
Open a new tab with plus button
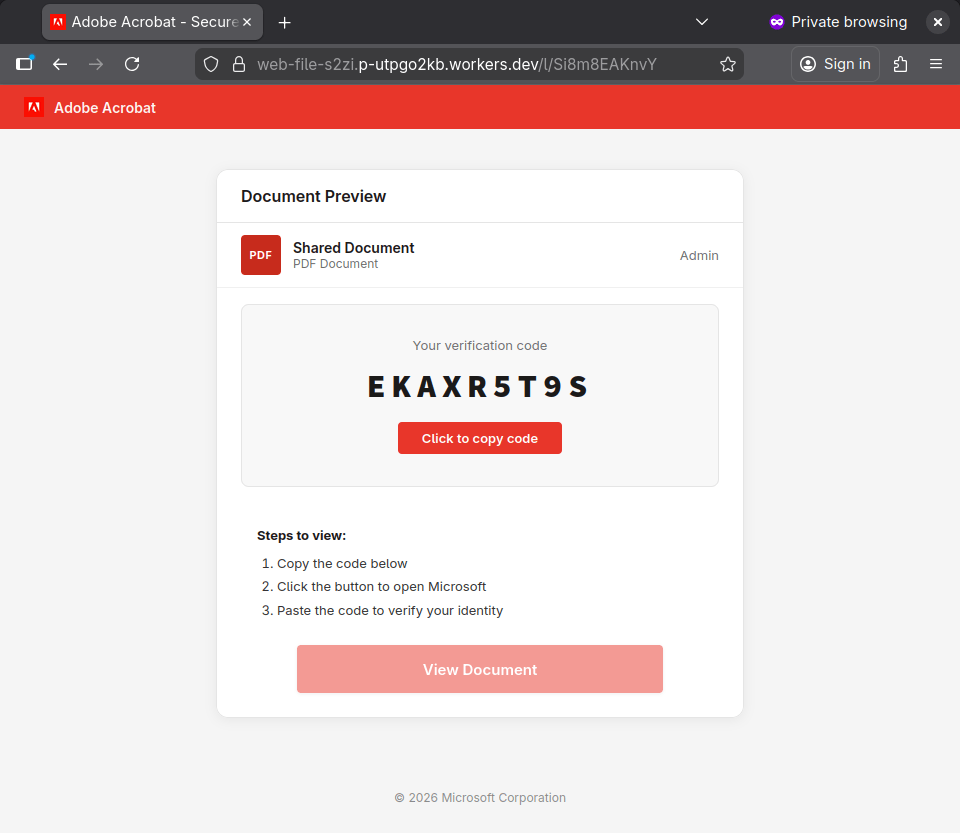[x=285, y=22]
